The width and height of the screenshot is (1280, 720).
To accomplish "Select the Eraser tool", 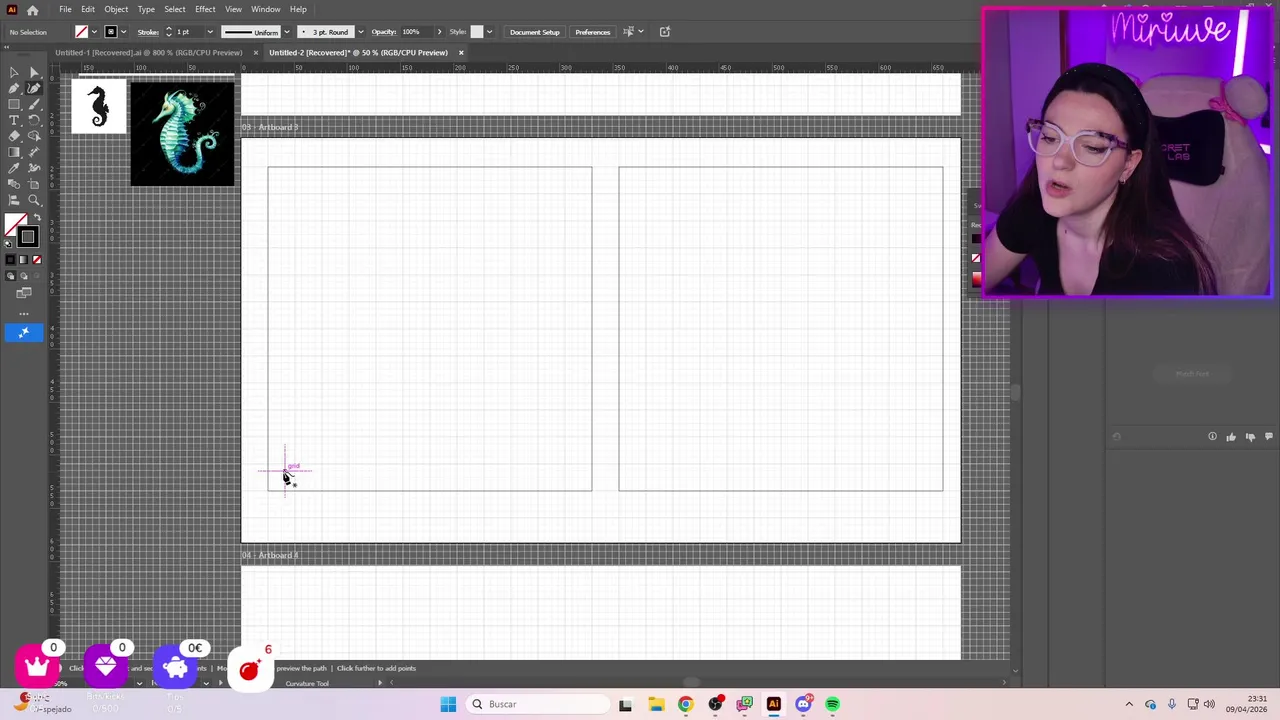I will click(14, 136).
